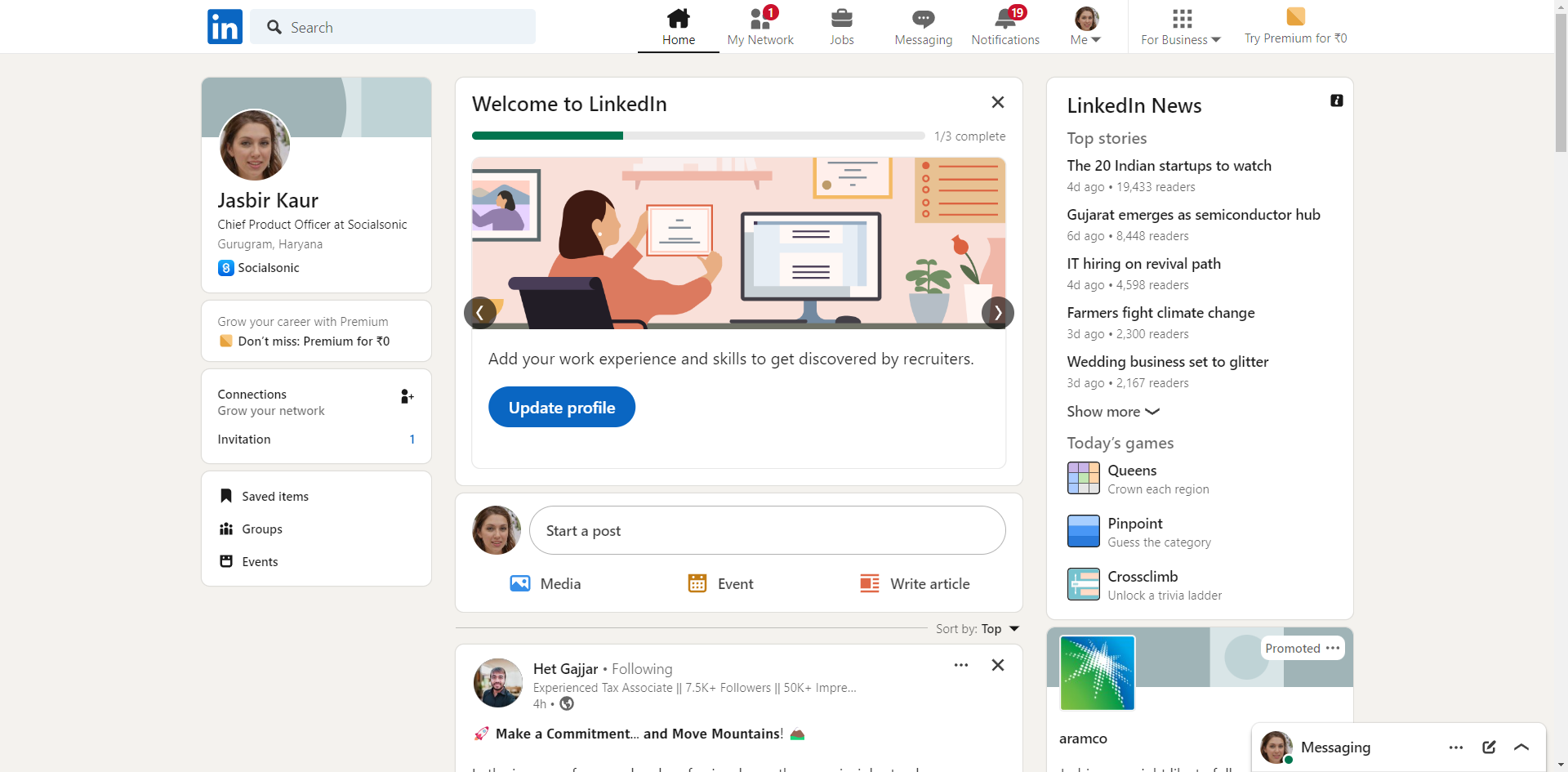1568x772 pixels.
Task: Select Write article option
Action: (x=915, y=583)
